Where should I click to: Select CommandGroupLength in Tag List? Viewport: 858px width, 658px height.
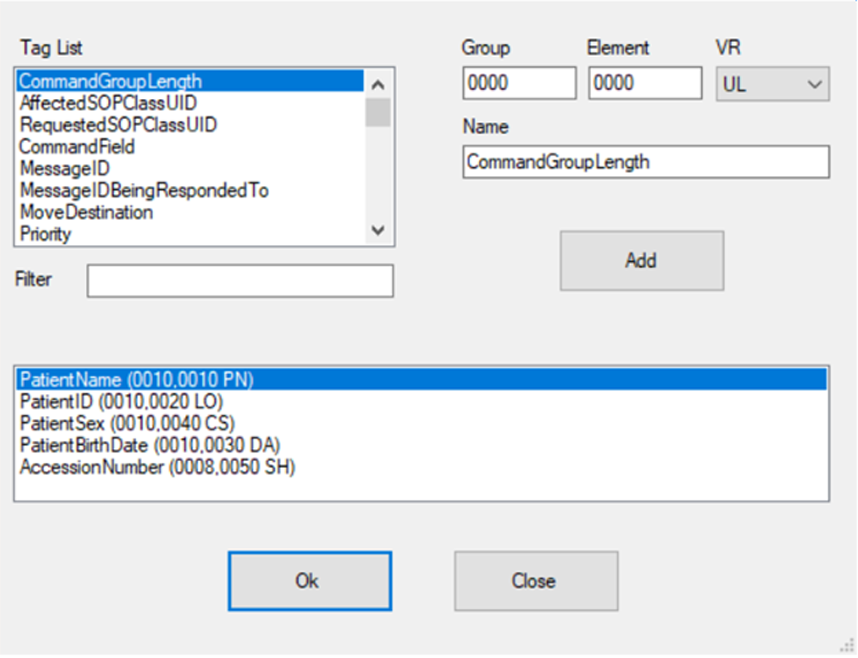190,82
